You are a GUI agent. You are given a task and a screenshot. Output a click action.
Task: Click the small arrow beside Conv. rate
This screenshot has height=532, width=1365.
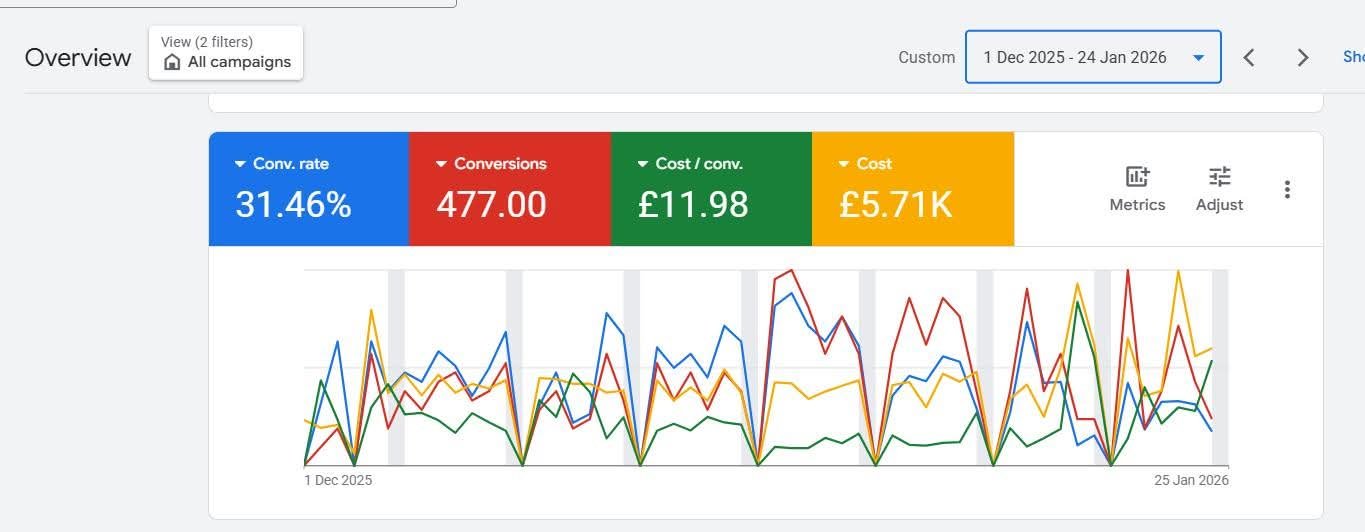tap(240, 164)
